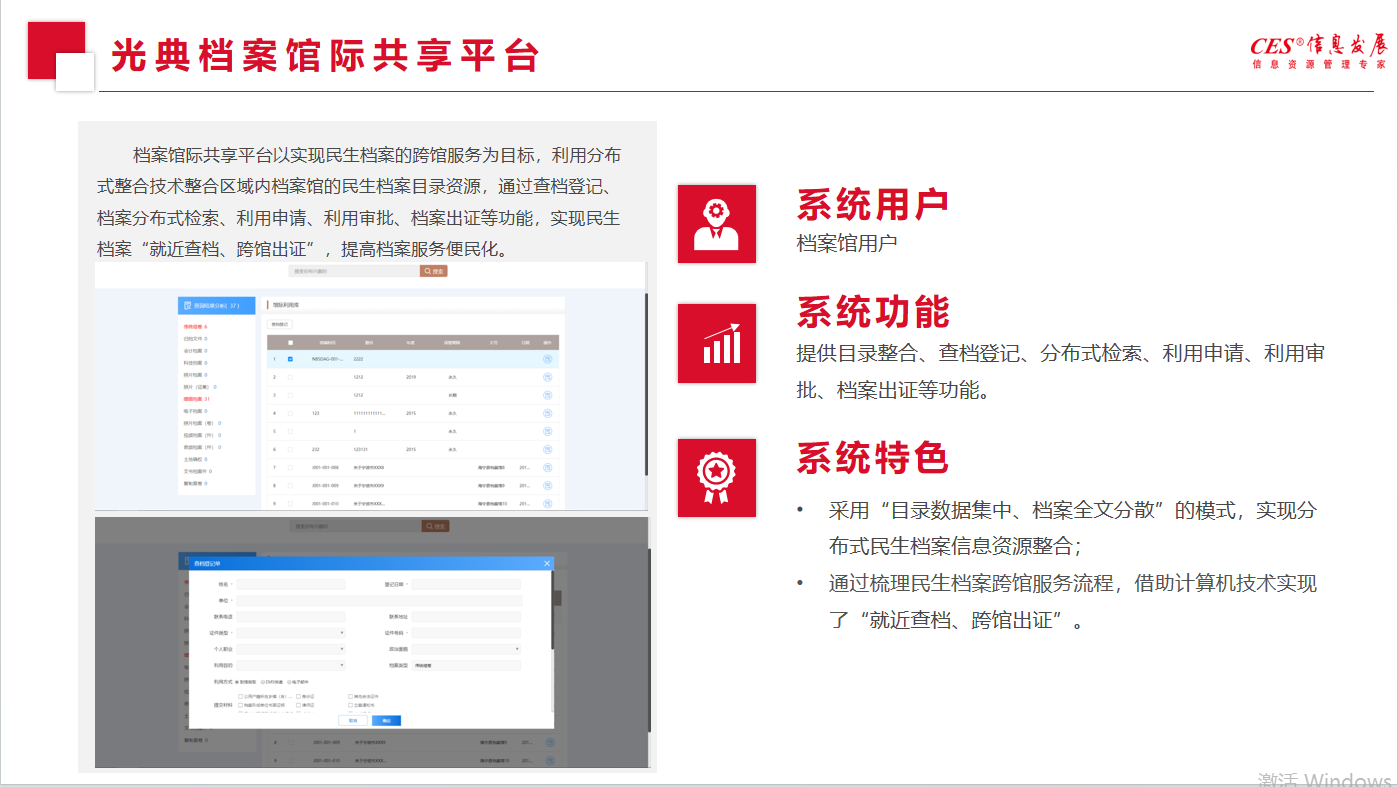Open the 个人职业 dropdown
The height and width of the screenshot is (787, 1398).
291,649
